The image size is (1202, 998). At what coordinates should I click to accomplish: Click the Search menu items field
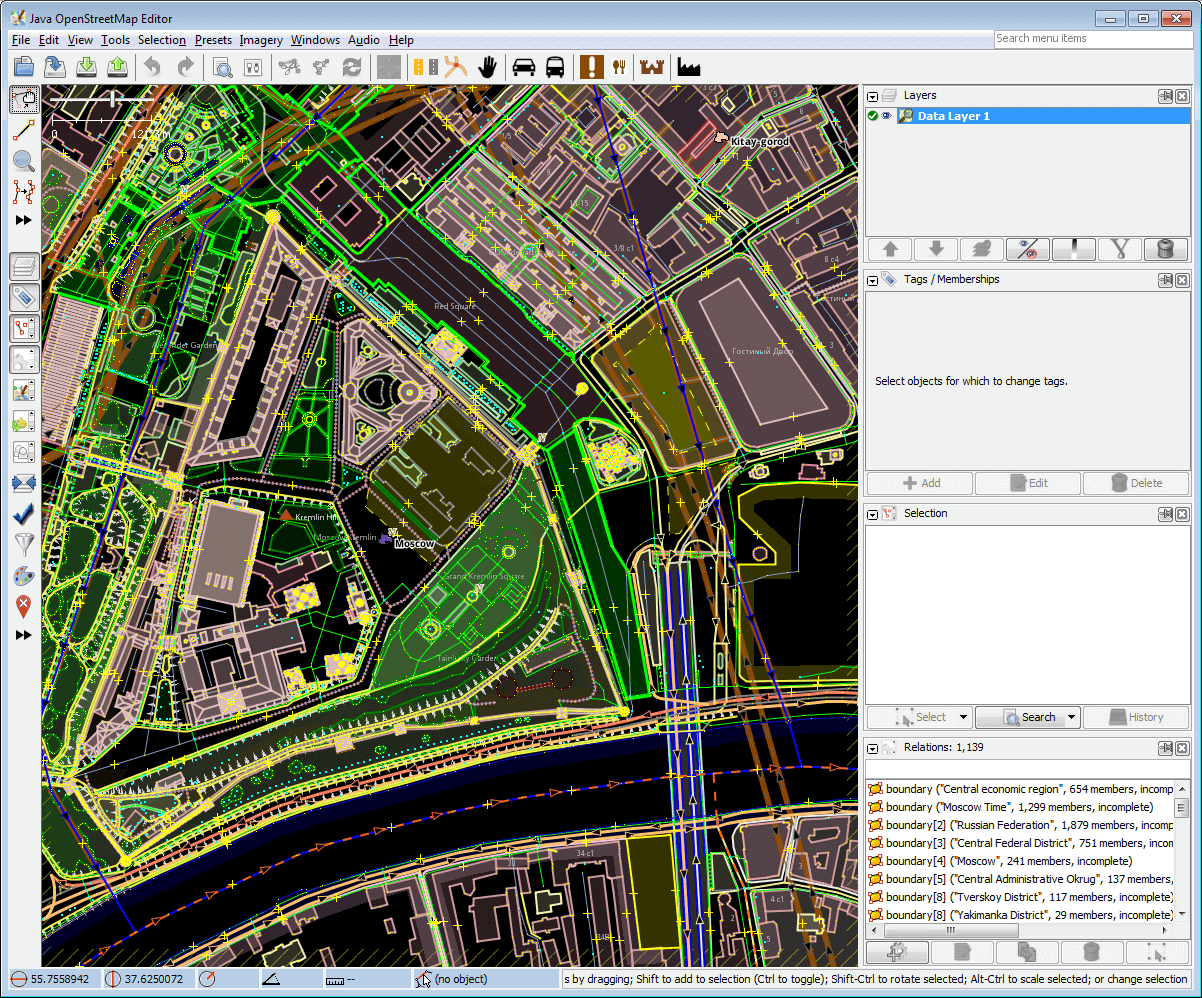pyautogui.click(x=1092, y=38)
